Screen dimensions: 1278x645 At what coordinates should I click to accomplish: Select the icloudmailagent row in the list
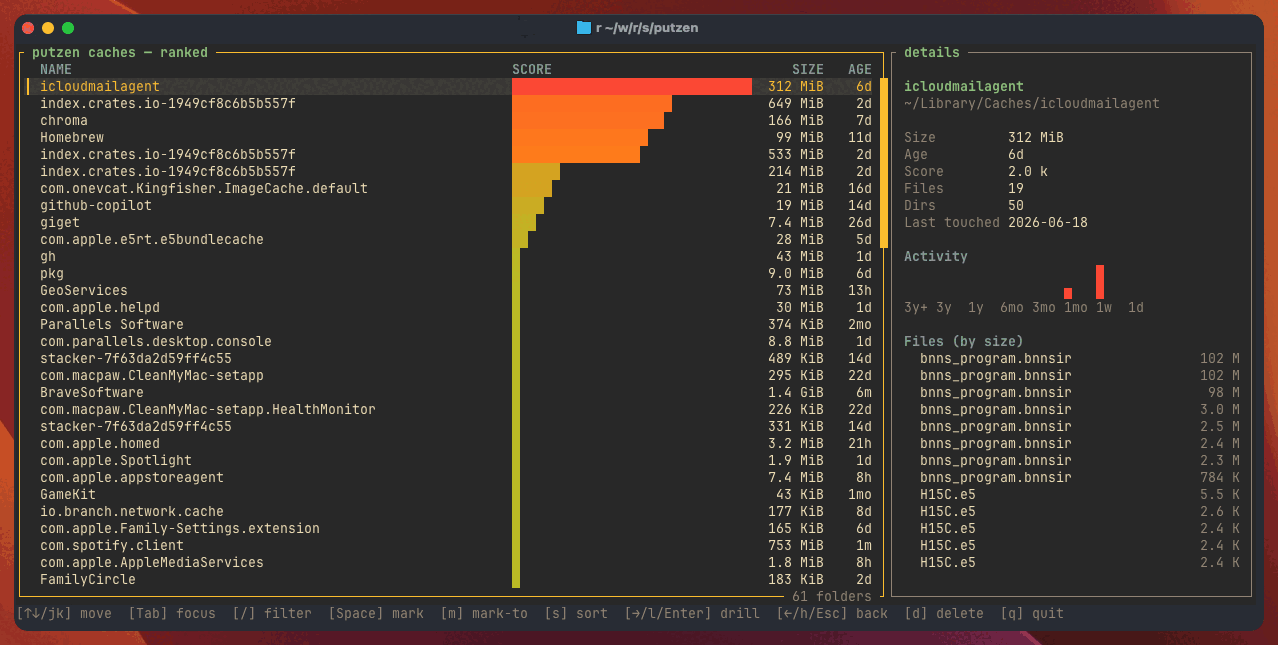(x=451, y=87)
